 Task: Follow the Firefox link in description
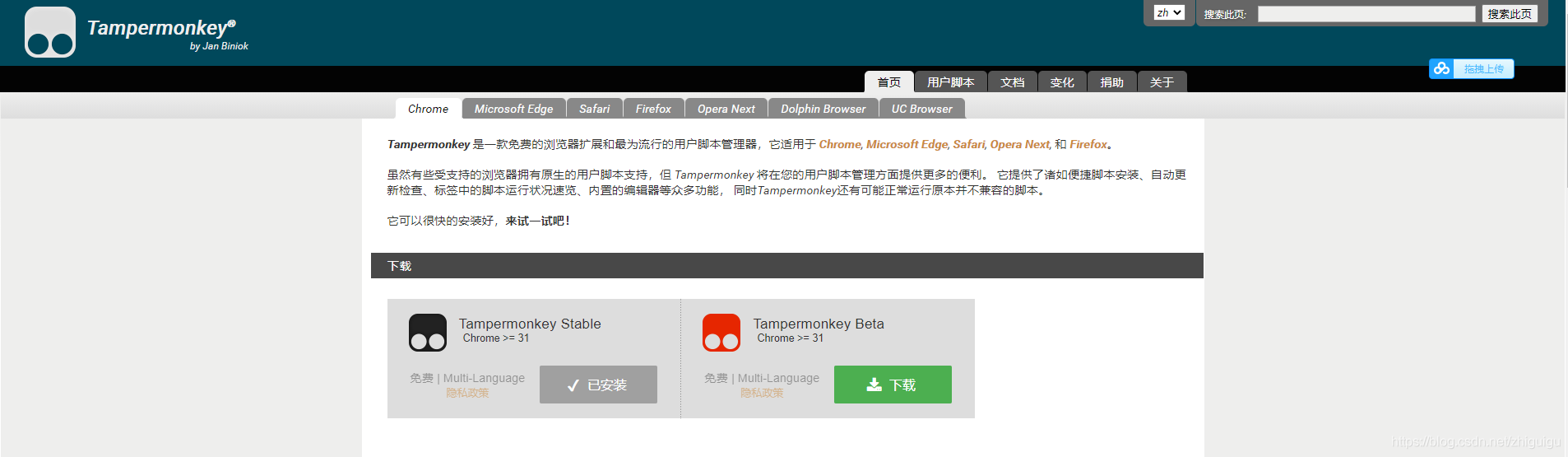[1088, 144]
